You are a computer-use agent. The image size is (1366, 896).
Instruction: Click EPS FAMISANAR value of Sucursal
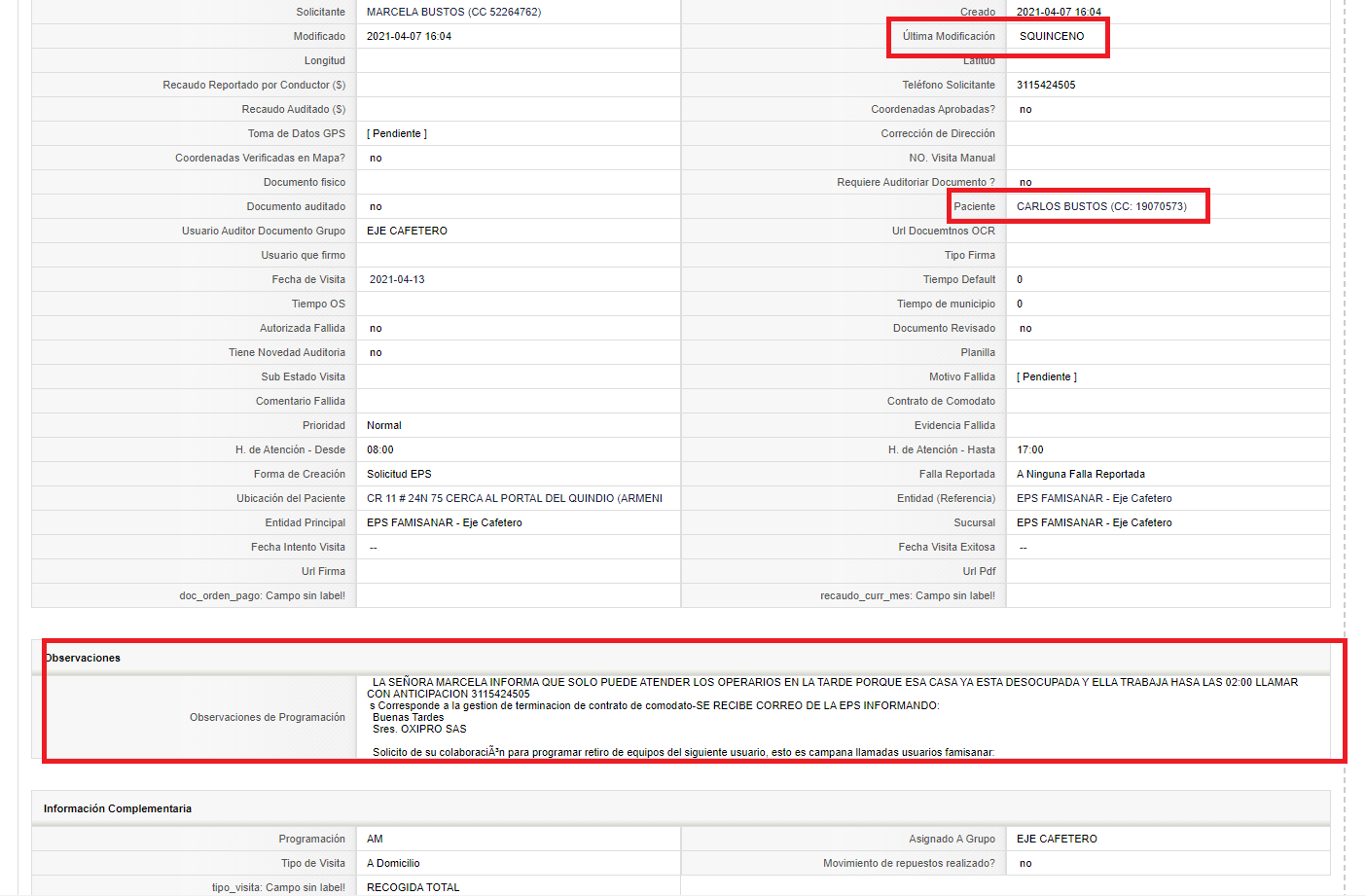tap(1095, 522)
